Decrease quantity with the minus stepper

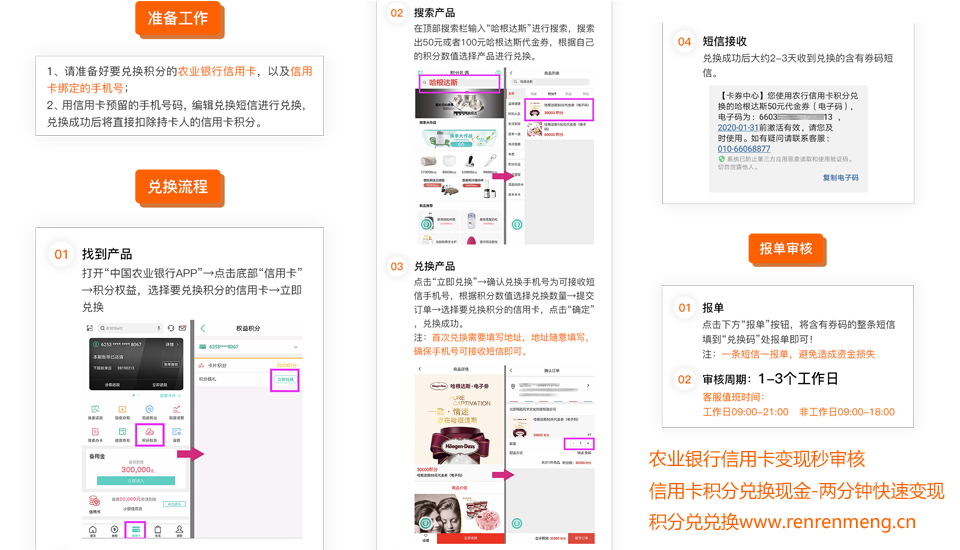tap(573, 443)
